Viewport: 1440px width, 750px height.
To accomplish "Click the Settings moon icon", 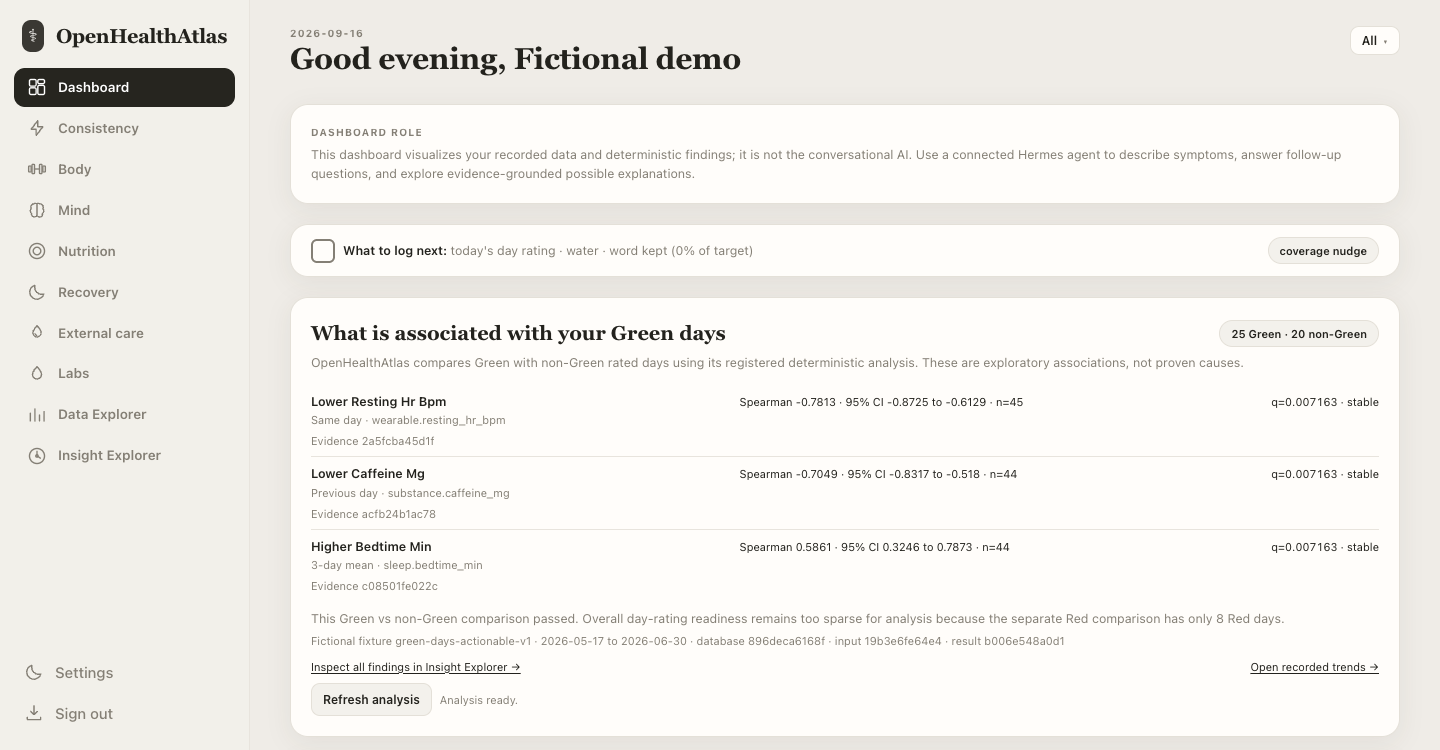I will [x=34, y=673].
